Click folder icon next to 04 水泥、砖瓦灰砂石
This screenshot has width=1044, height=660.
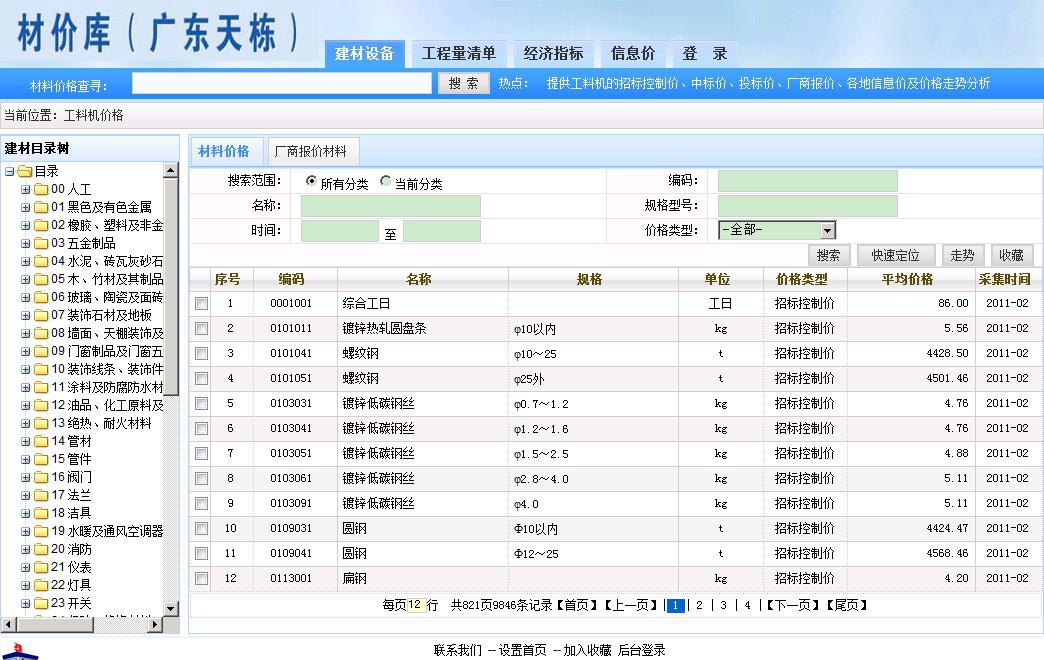(x=41, y=261)
